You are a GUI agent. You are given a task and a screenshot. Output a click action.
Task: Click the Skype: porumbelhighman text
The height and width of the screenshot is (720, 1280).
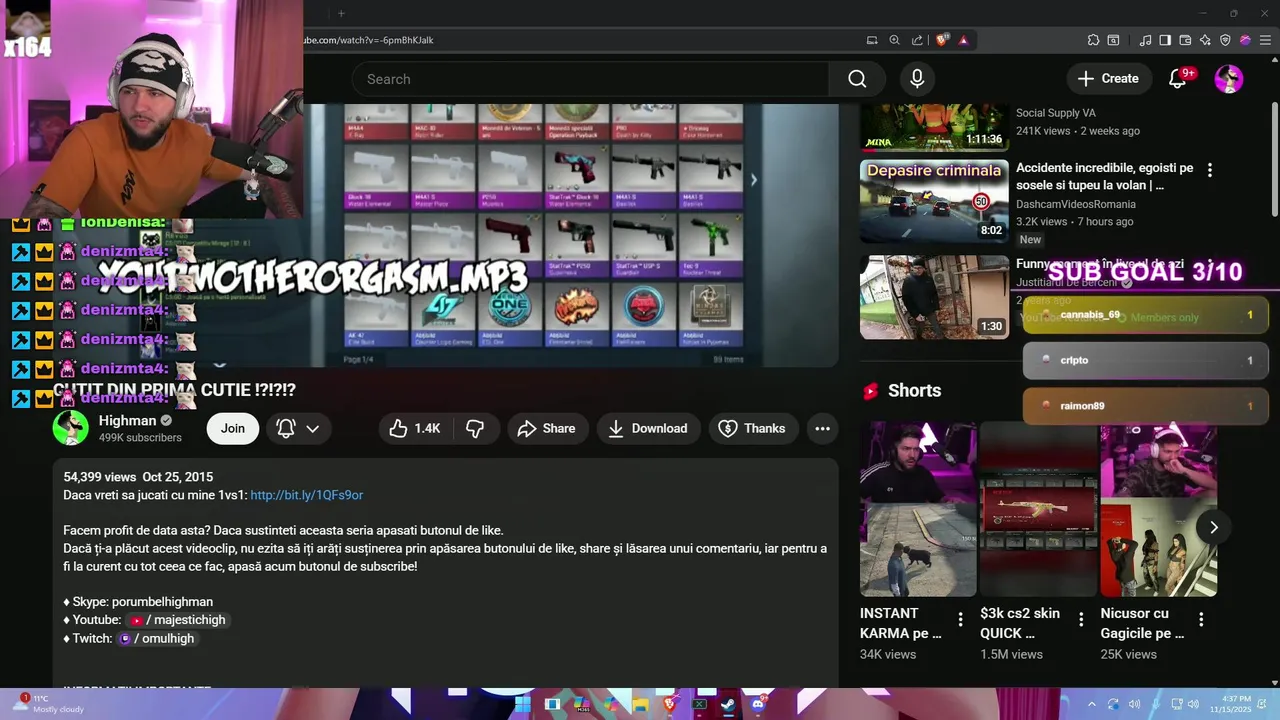tap(138, 602)
